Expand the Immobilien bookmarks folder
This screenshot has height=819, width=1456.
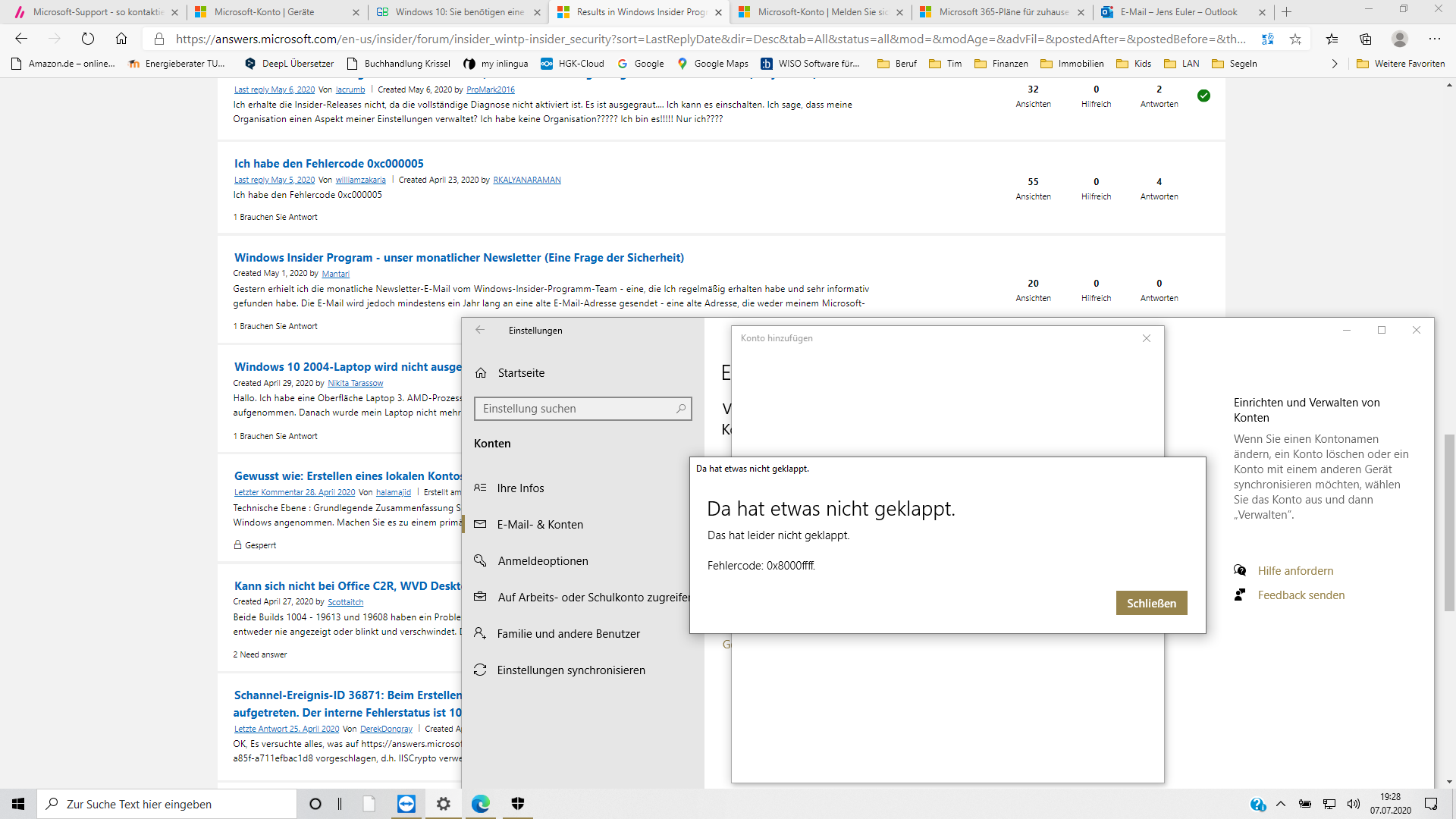1072,64
